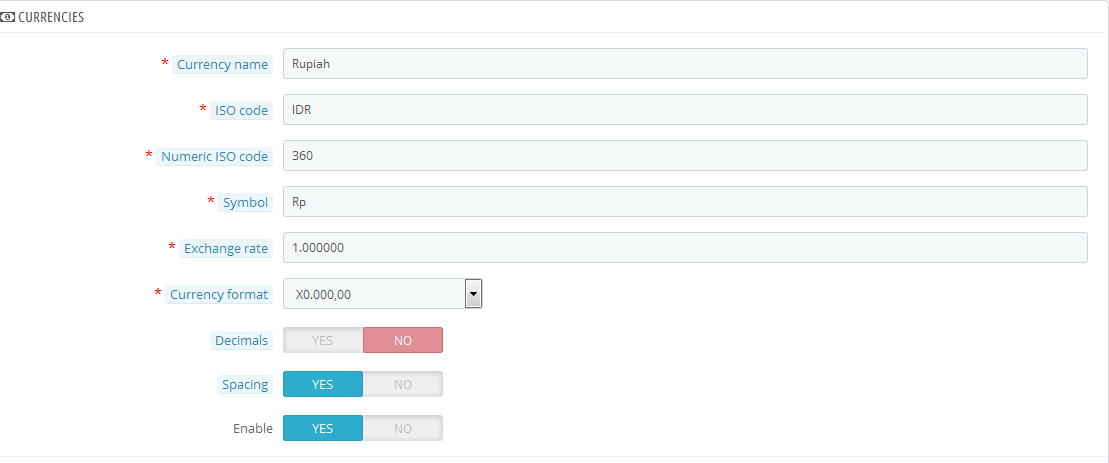Click the Currency format dropdown arrow
This screenshot has height=463, width=1109.
coord(473,294)
